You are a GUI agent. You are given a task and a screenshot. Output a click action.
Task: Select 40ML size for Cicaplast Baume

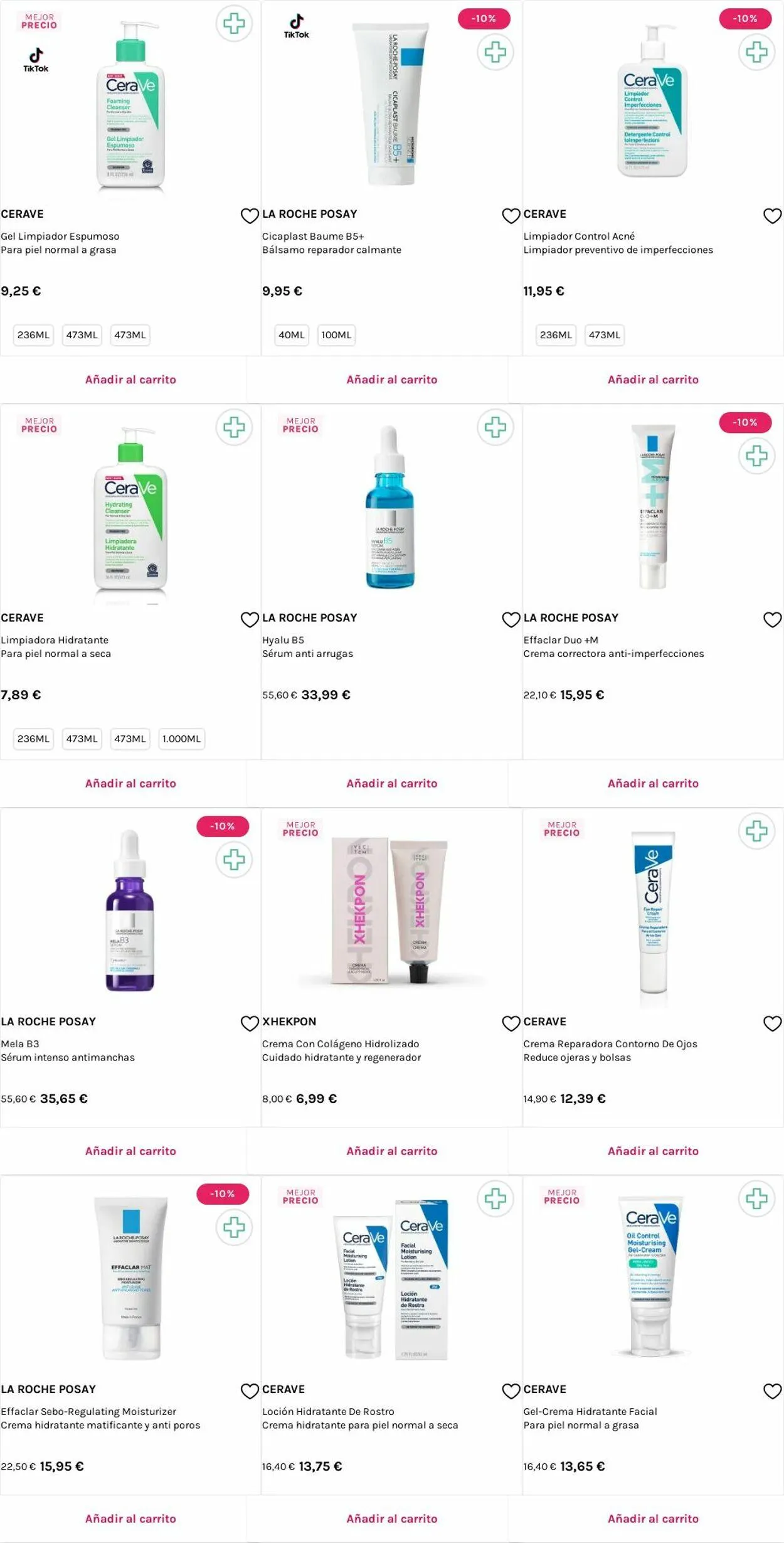pos(291,335)
